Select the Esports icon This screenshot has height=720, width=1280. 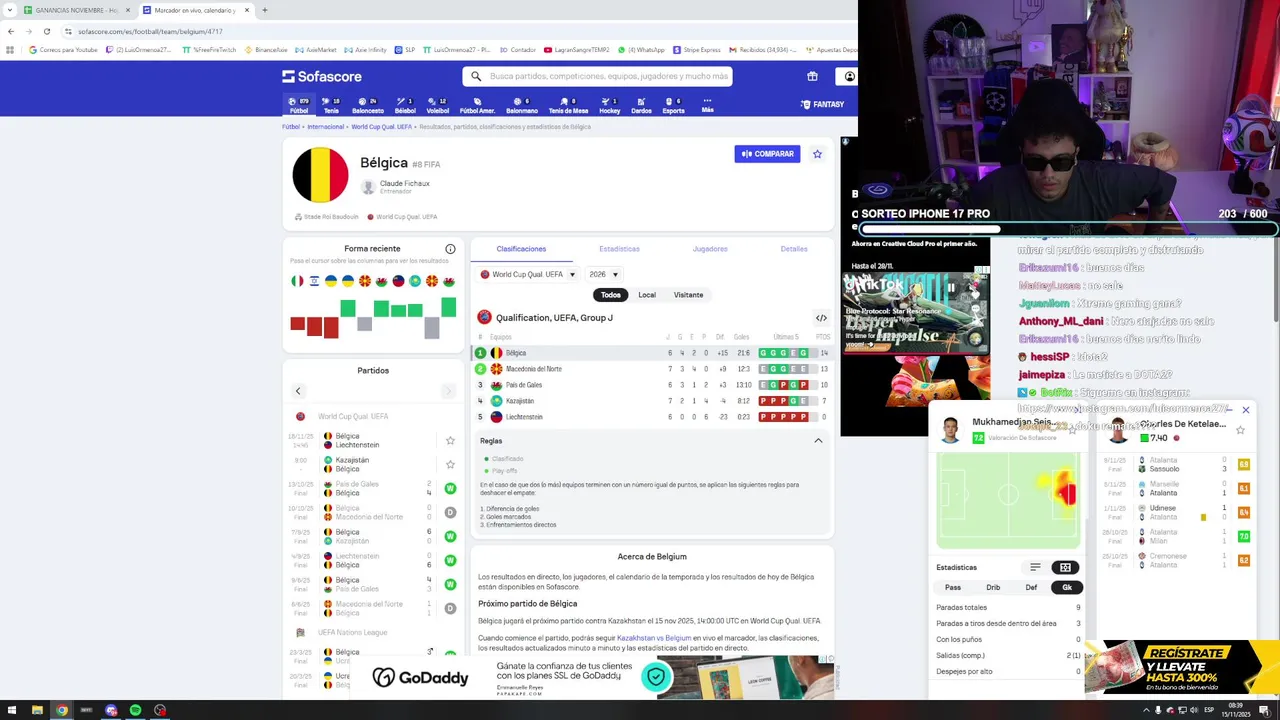point(673,105)
